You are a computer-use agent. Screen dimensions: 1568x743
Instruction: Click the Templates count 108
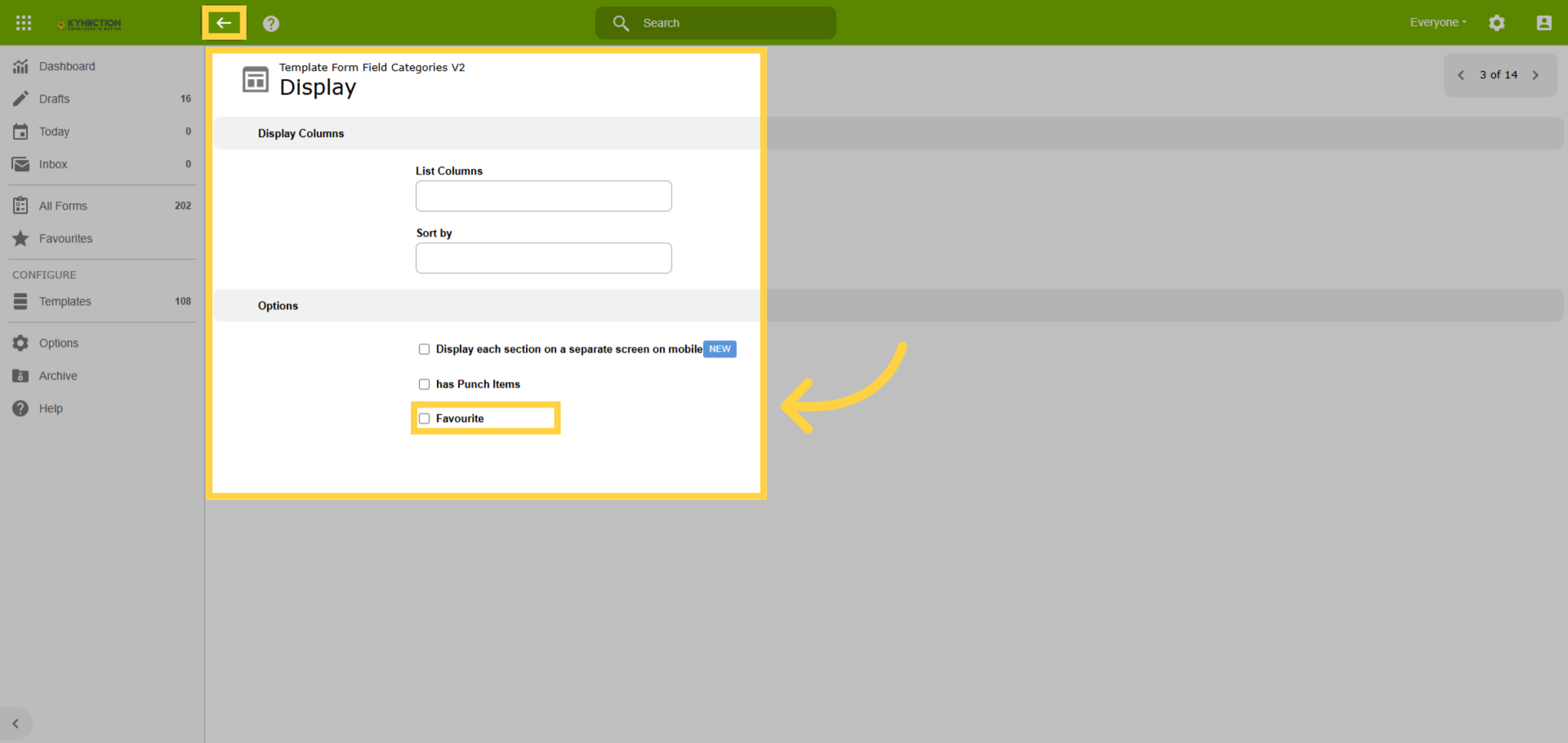click(x=183, y=301)
